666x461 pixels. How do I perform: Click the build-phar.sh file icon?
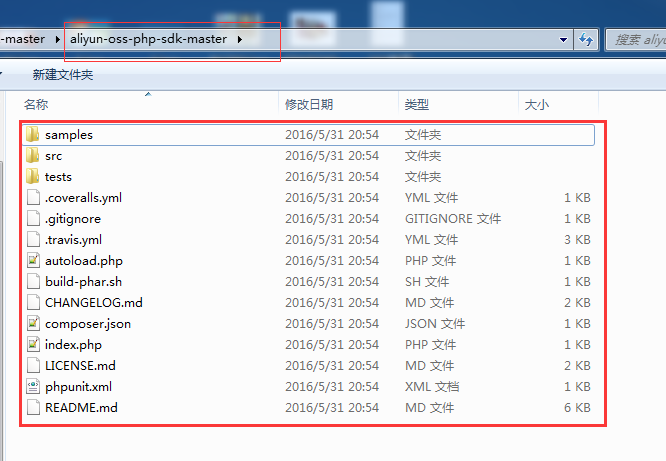tap(33, 282)
